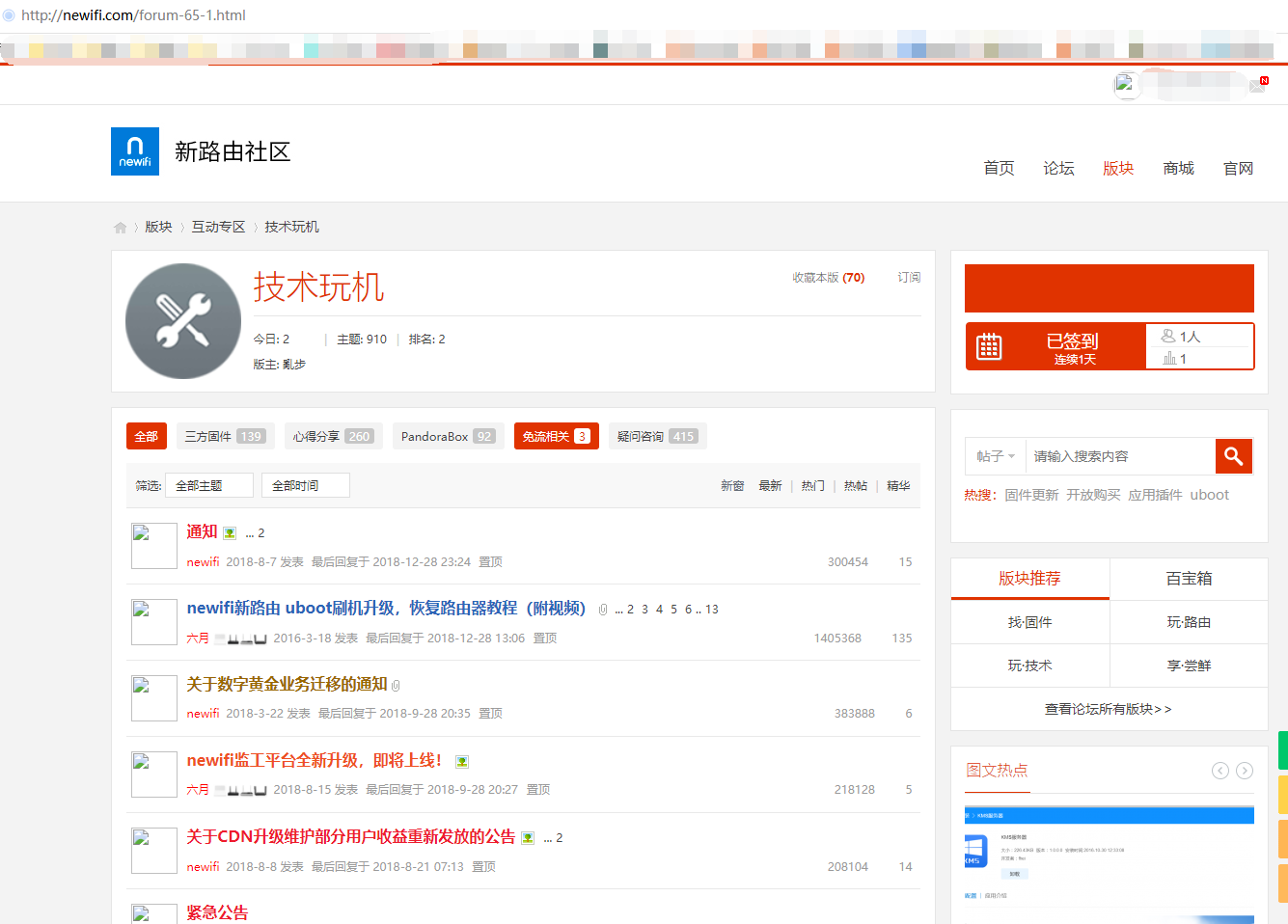Filter threads by 热帖
The image size is (1288, 924).
click(x=856, y=486)
